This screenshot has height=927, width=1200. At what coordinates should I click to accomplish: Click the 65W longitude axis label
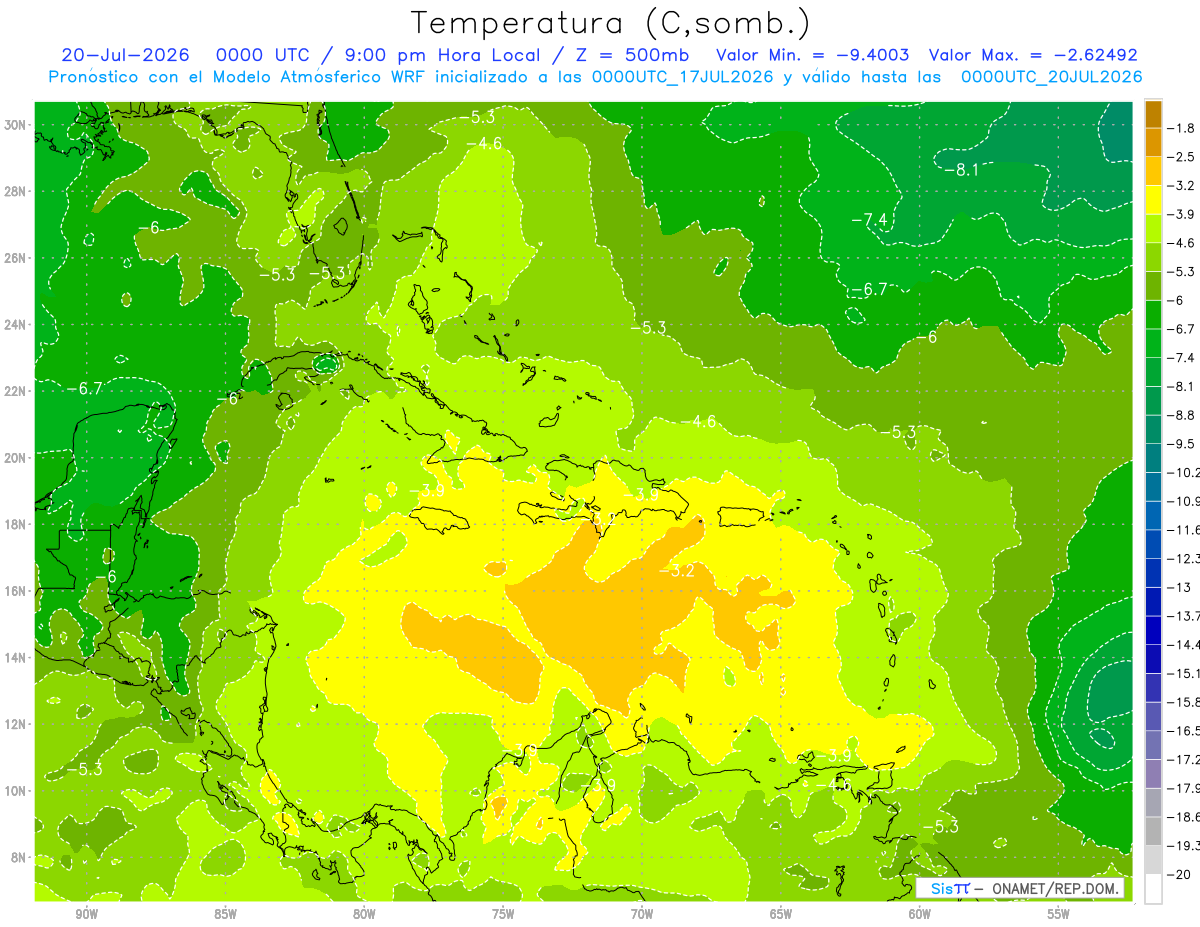tap(781, 914)
